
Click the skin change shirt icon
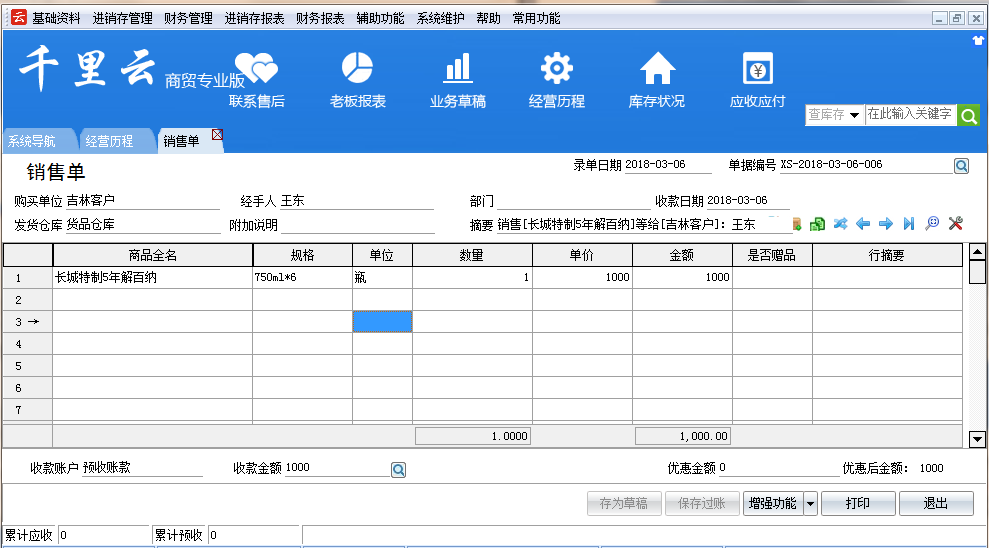[x=978, y=41]
